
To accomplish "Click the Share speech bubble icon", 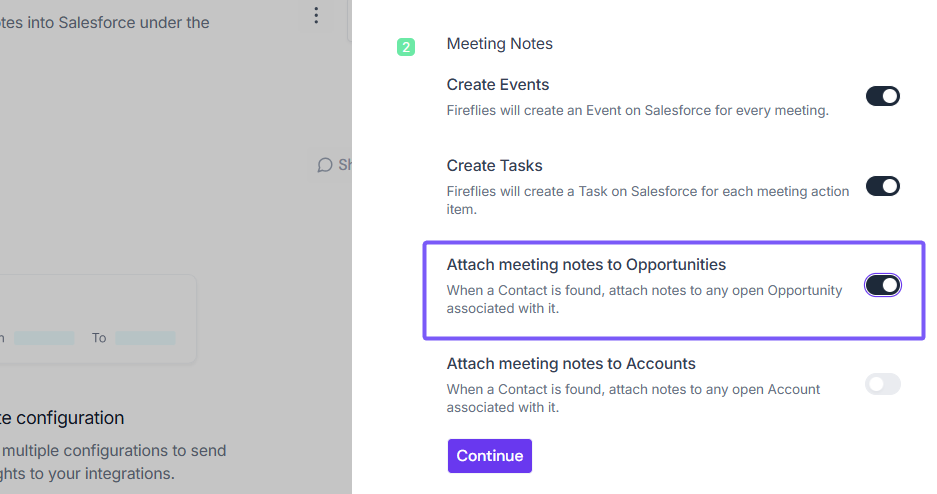I will pyautogui.click(x=325, y=165).
